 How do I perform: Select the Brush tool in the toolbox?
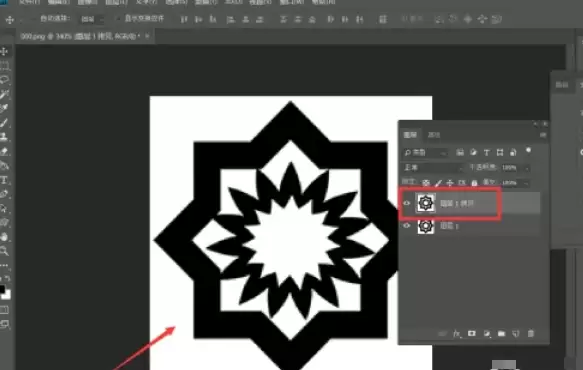pos(4,122)
